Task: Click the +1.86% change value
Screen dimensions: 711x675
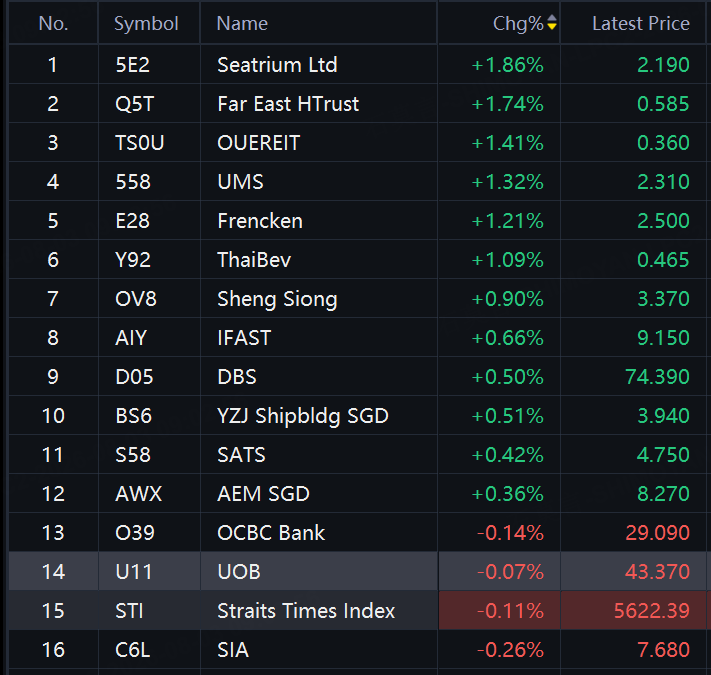Action: coord(507,65)
